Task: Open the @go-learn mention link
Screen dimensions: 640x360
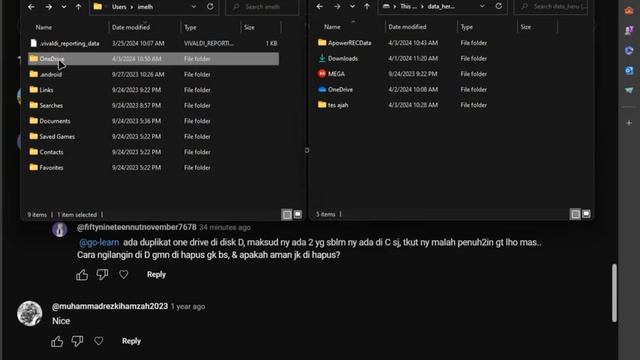Action: 99,242
